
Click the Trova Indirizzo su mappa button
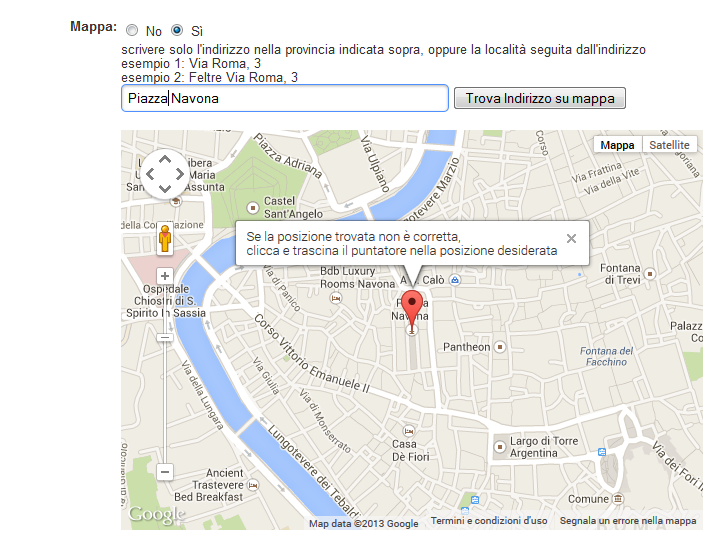[540, 98]
